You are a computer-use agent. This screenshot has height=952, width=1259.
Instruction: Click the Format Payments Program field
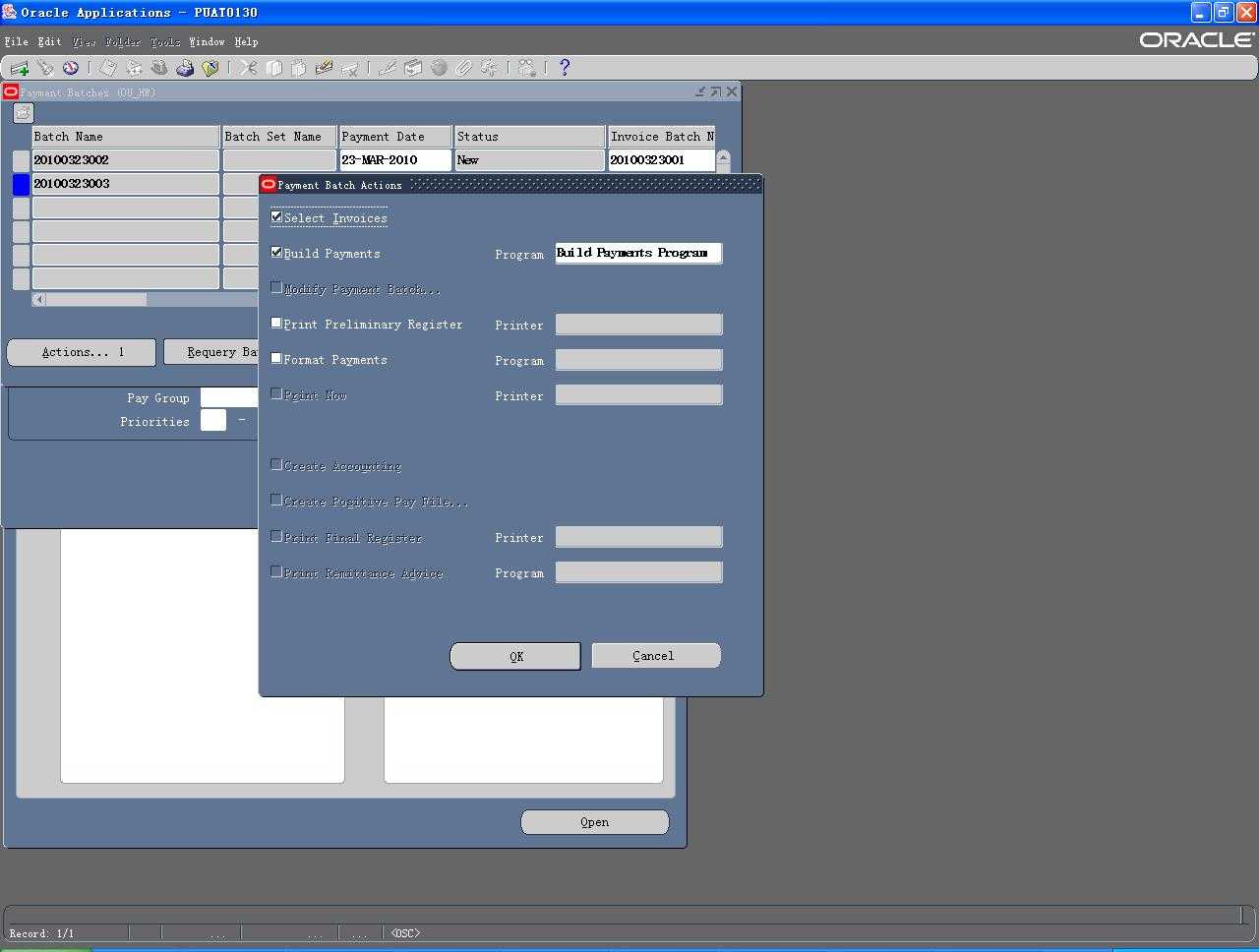click(638, 359)
